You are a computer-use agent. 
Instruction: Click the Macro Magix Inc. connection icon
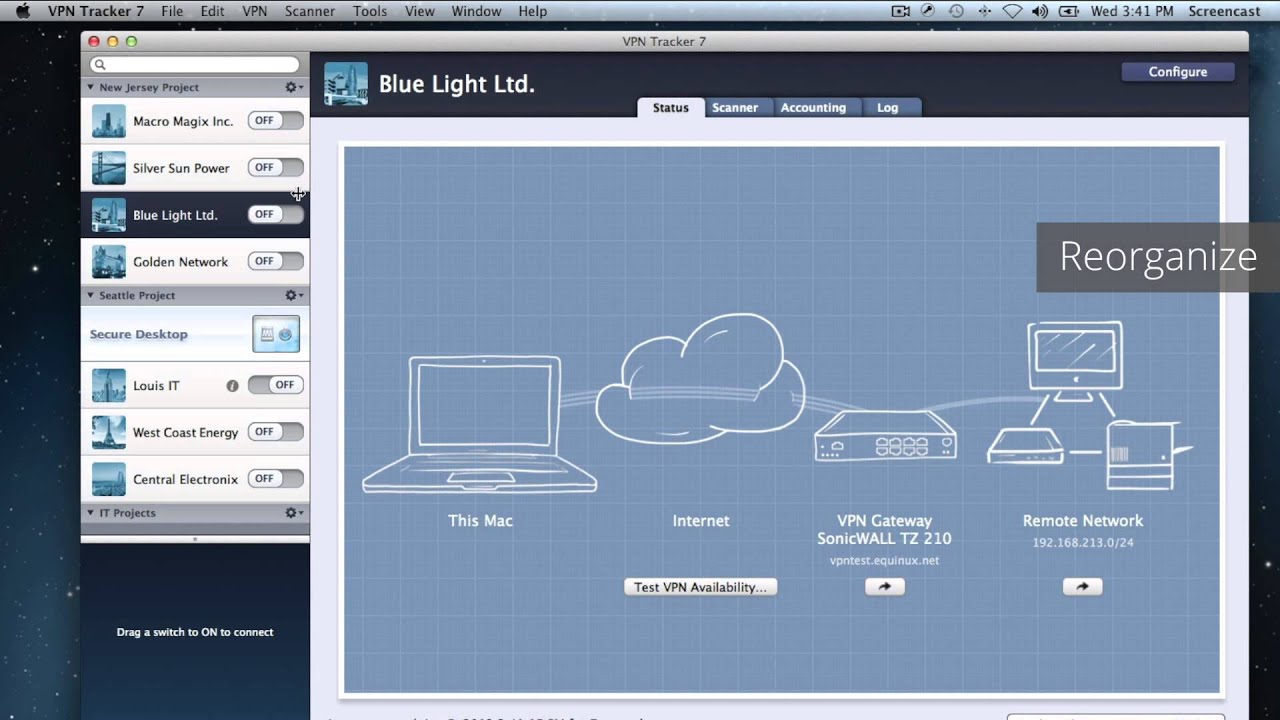(109, 121)
